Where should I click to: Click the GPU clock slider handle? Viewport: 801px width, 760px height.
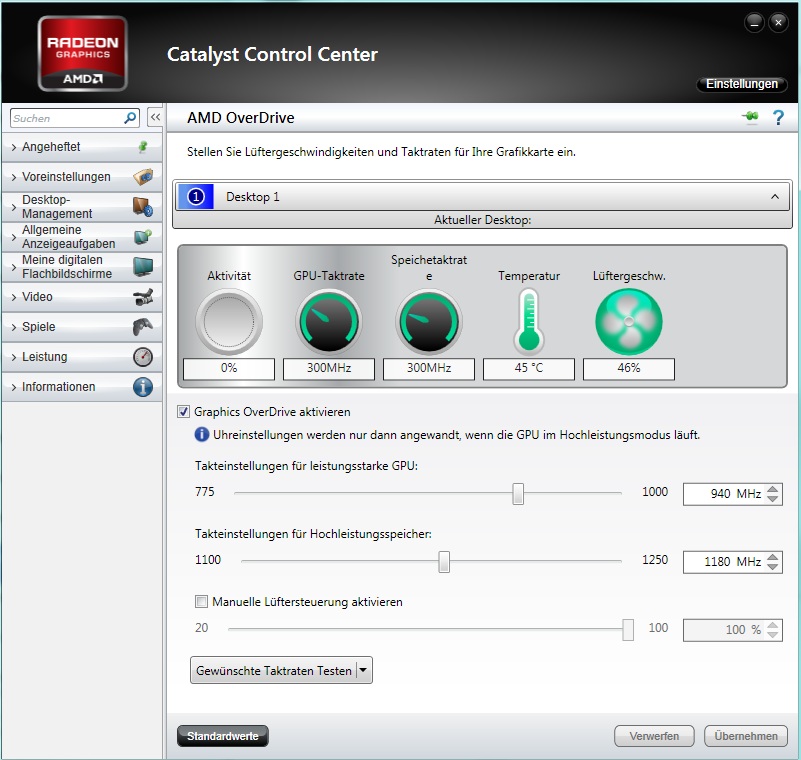(518, 493)
